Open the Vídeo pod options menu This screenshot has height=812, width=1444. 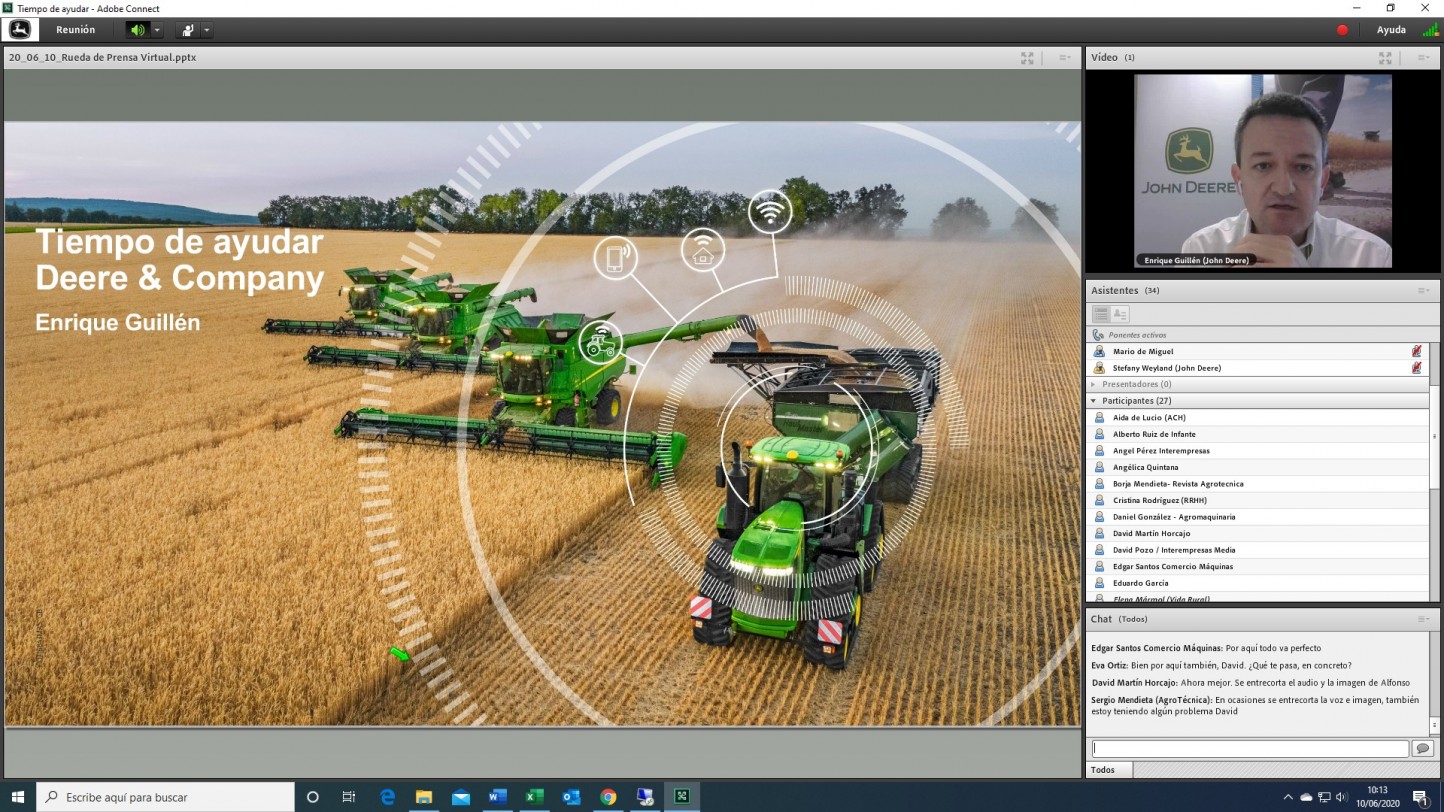coord(1423,58)
